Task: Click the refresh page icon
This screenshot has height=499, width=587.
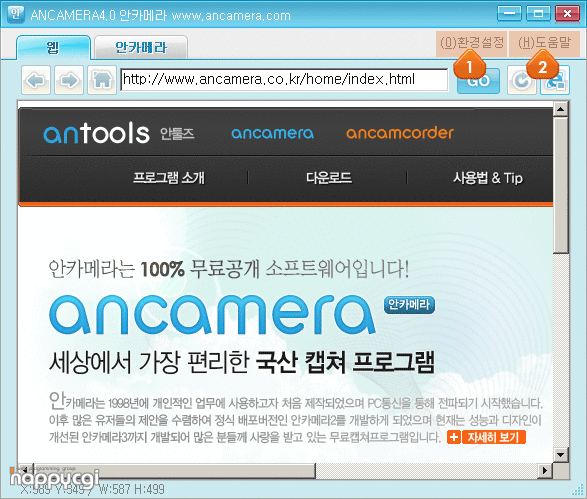Action: click(x=522, y=80)
